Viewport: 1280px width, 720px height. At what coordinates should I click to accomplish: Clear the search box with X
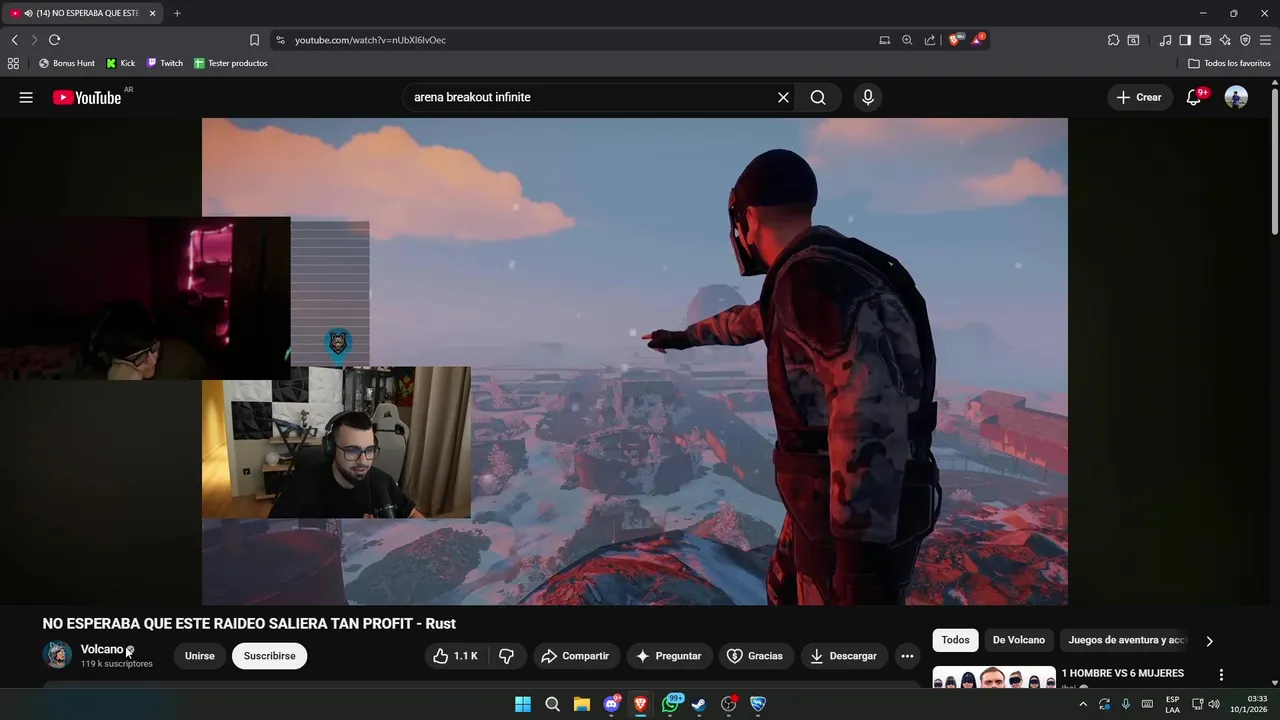(783, 97)
